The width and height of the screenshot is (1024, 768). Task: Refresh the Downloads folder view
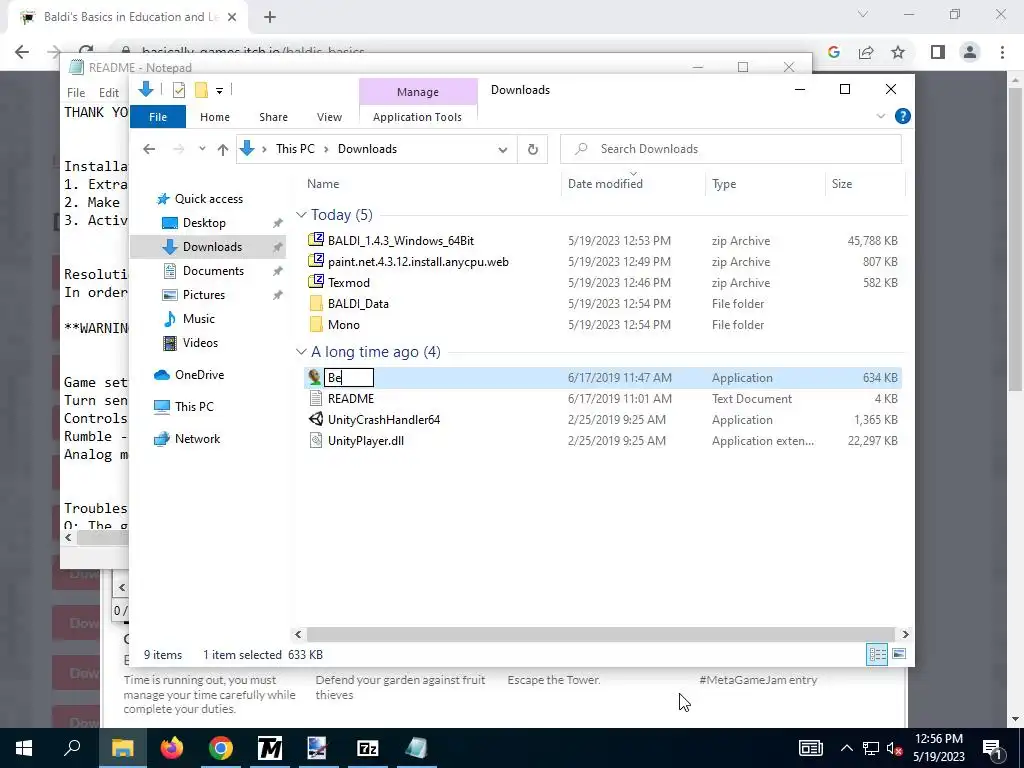(532, 149)
